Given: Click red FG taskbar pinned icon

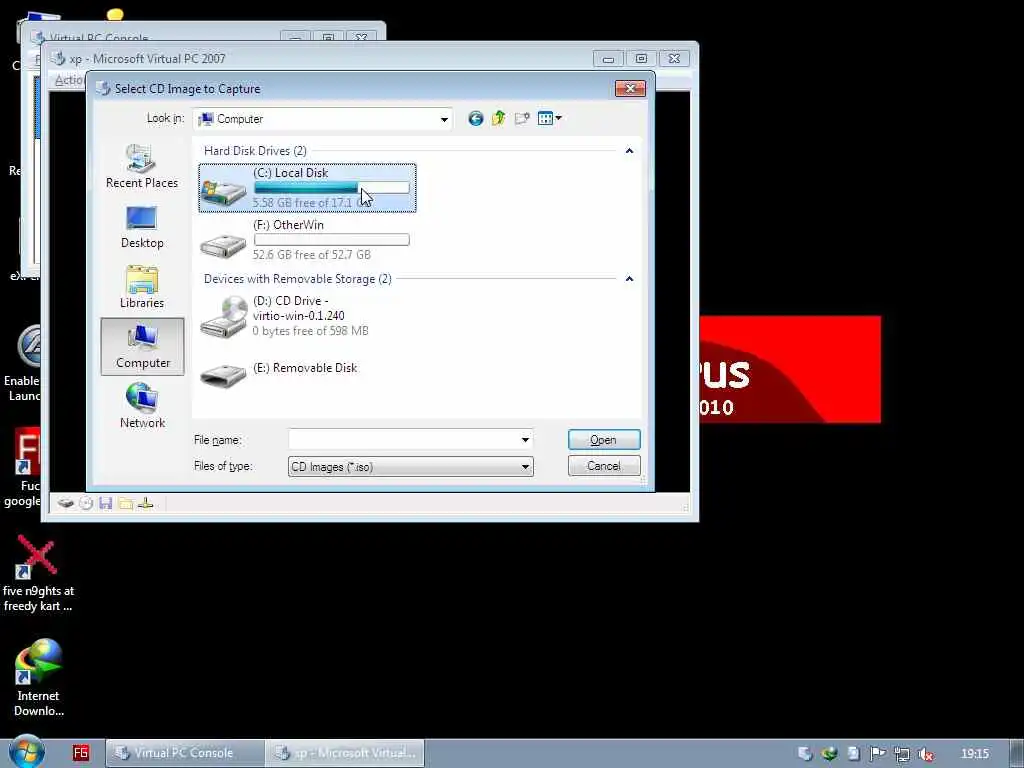Looking at the screenshot, I should pyautogui.click(x=80, y=753).
